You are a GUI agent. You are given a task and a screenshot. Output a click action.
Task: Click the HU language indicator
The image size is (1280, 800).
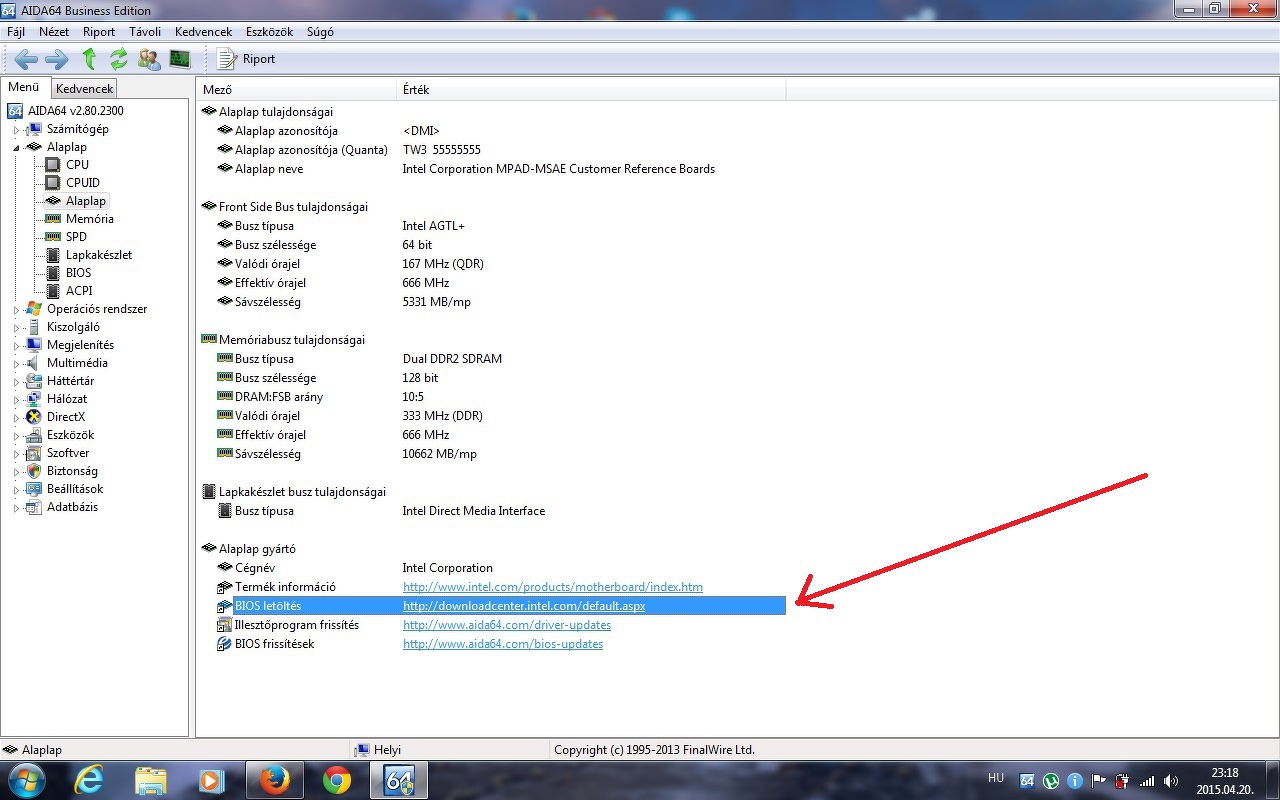pyautogui.click(x=996, y=778)
